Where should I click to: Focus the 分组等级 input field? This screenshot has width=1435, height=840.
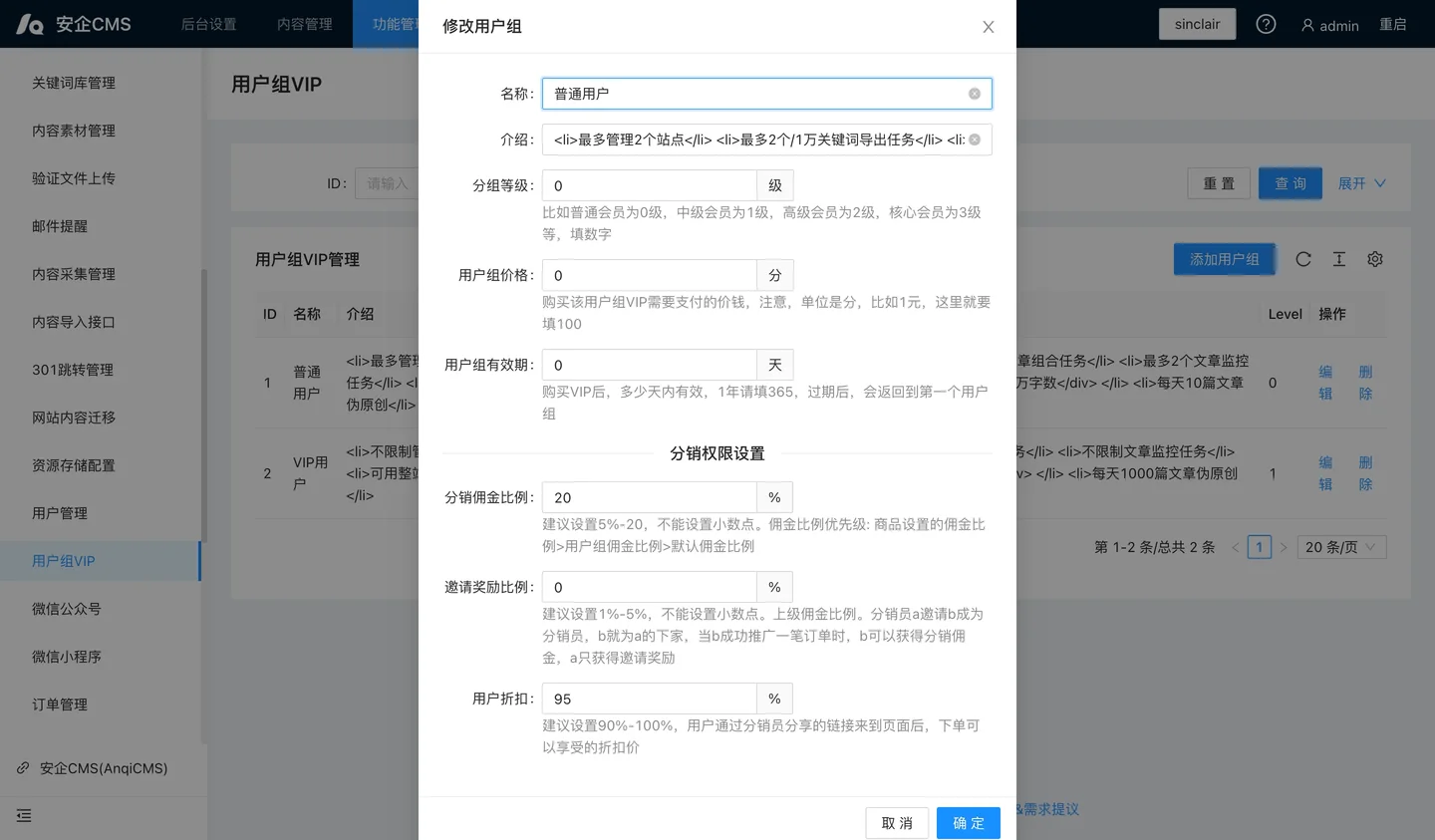click(x=649, y=185)
